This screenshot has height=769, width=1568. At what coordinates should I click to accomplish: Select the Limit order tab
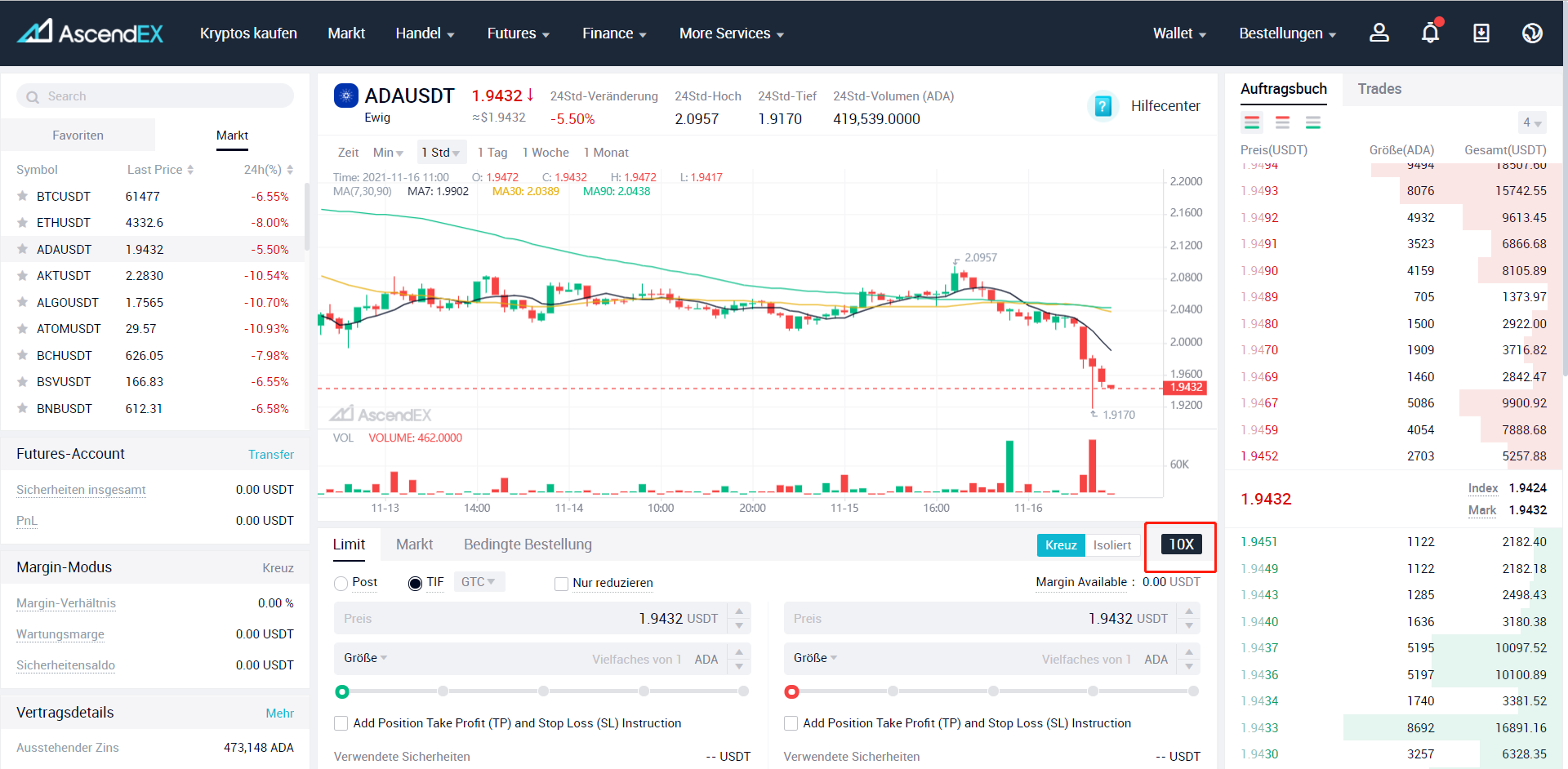[349, 545]
